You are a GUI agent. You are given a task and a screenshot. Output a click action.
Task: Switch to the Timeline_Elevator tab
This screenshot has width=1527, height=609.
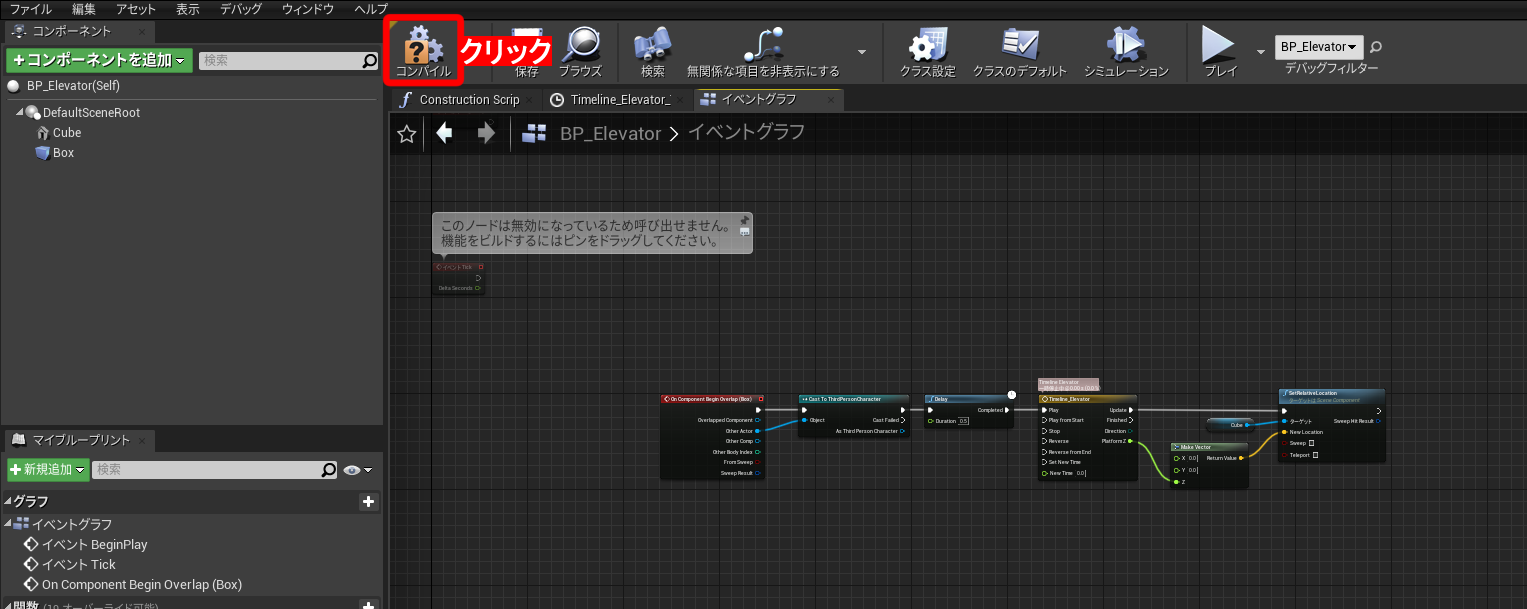click(x=618, y=100)
